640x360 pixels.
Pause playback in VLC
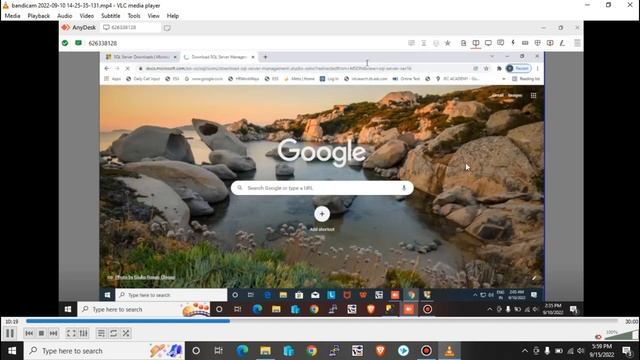pos(10,333)
